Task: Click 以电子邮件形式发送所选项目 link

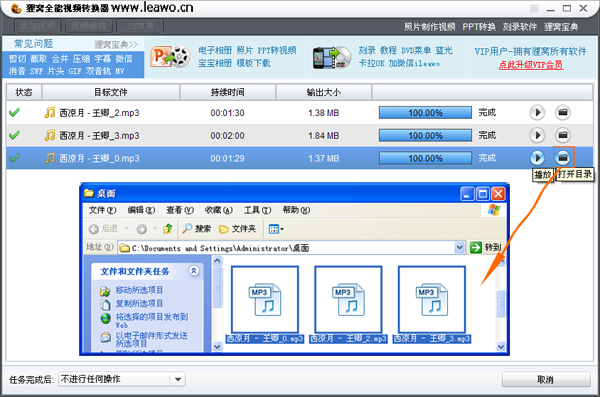Action: click(x=152, y=339)
